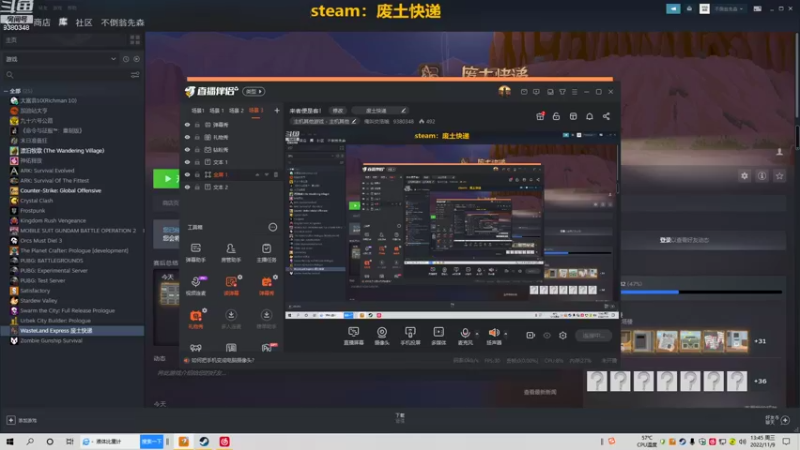Hide the 贴纸秀 source with its eye icon
This screenshot has width=800, height=450.
pyautogui.click(x=187, y=149)
